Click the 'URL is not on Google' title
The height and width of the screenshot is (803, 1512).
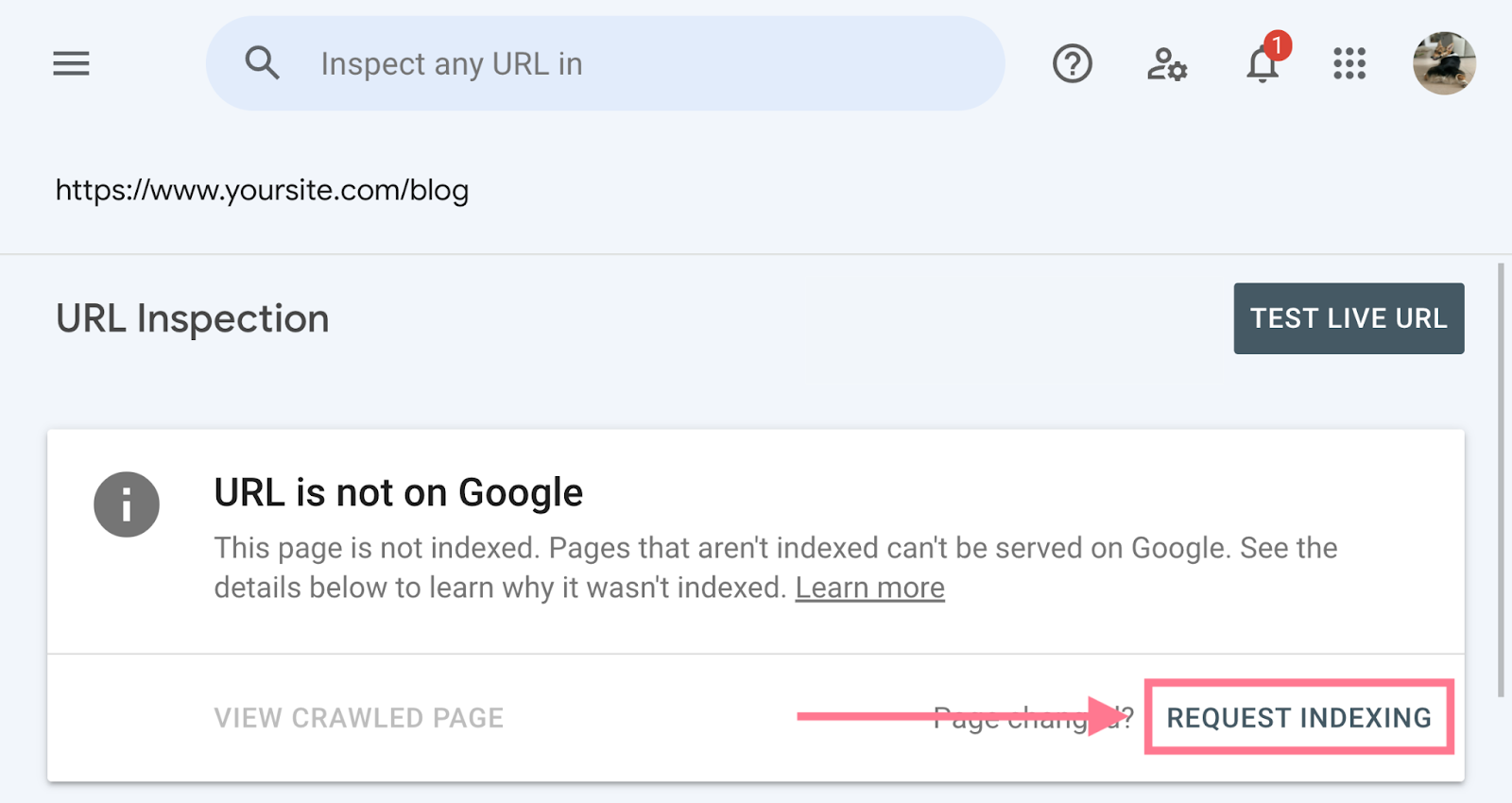pos(398,493)
